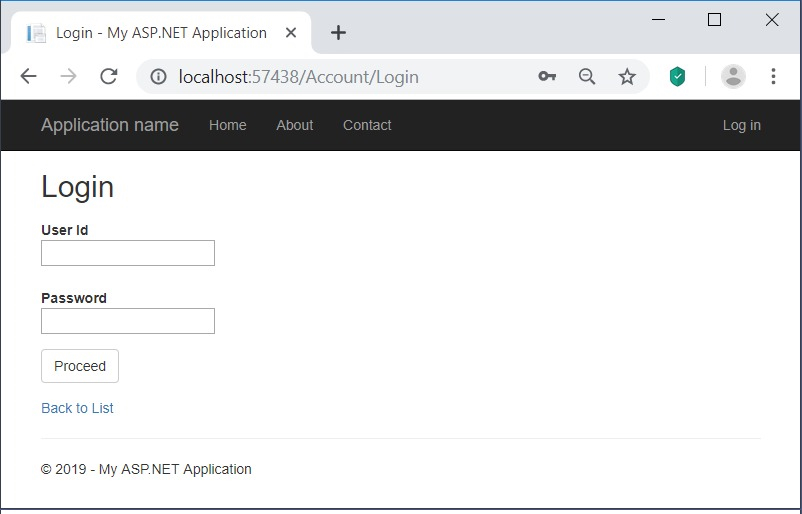Reload the login page
The image size is (802, 514).
(108, 77)
